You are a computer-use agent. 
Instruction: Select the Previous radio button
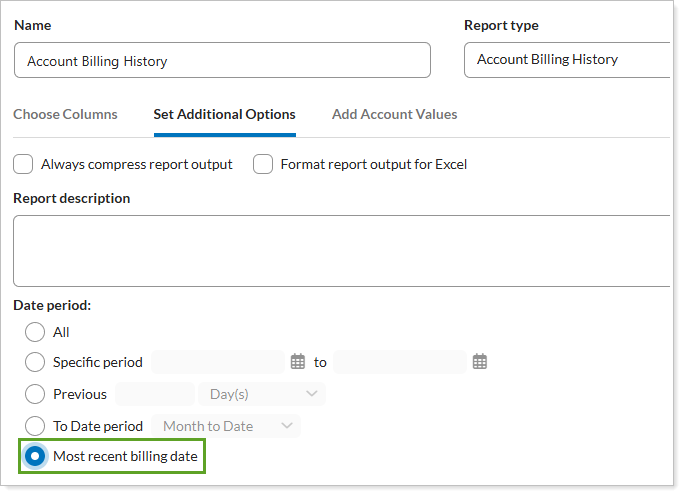[35, 394]
